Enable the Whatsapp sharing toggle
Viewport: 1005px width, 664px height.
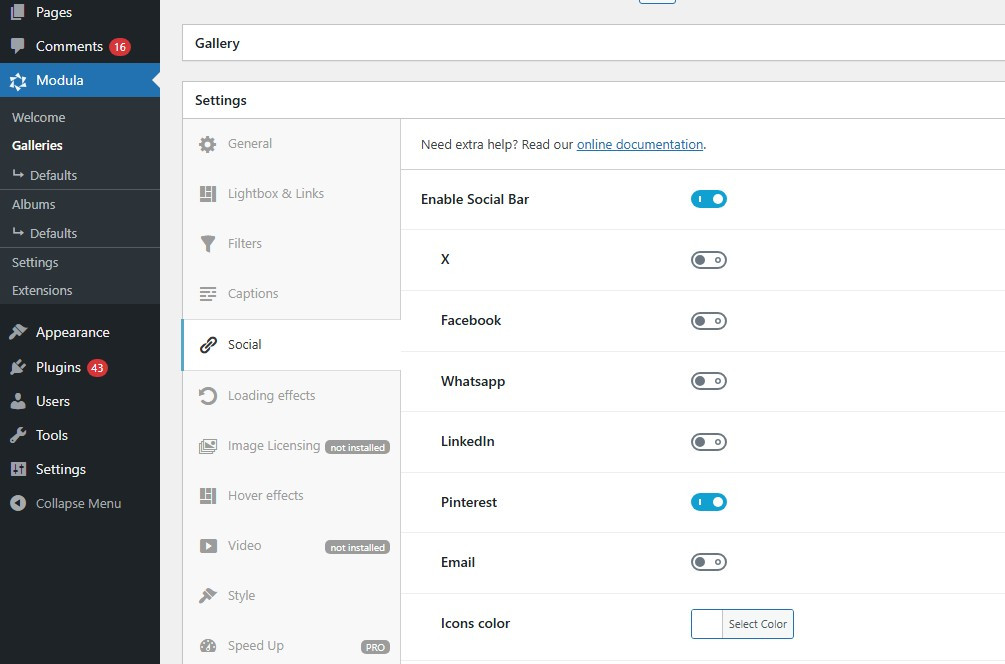coord(708,381)
